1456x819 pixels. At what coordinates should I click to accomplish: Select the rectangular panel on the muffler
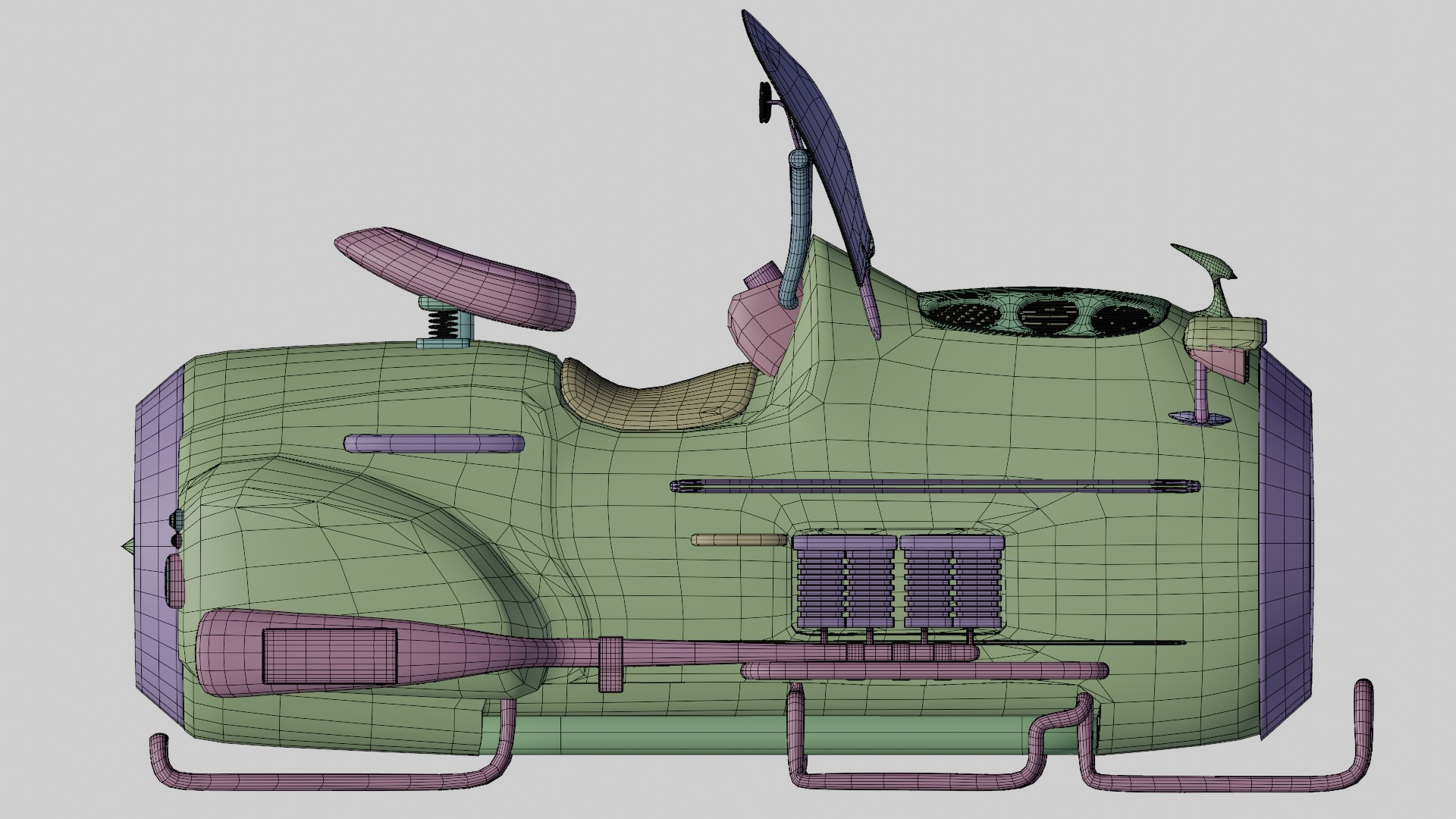[x=330, y=656]
